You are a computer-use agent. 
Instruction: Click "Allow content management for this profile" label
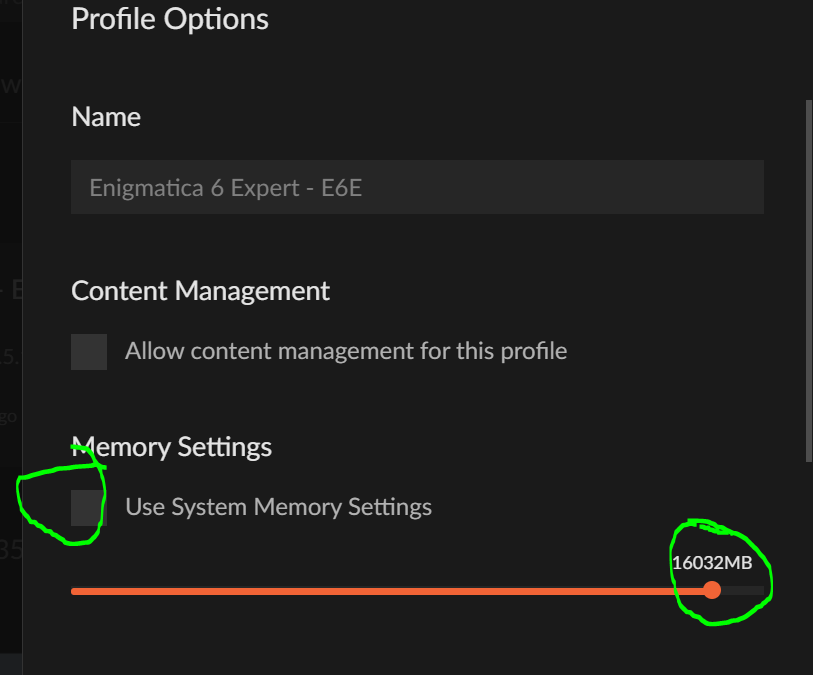click(346, 351)
